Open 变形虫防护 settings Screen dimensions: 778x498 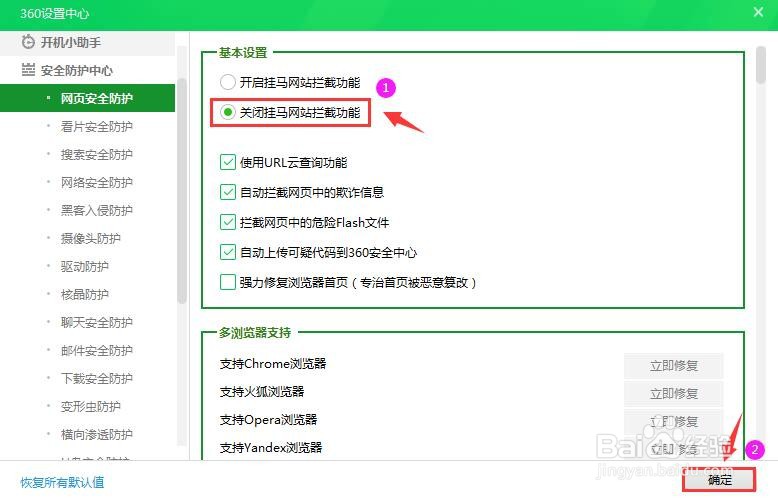tap(90, 407)
